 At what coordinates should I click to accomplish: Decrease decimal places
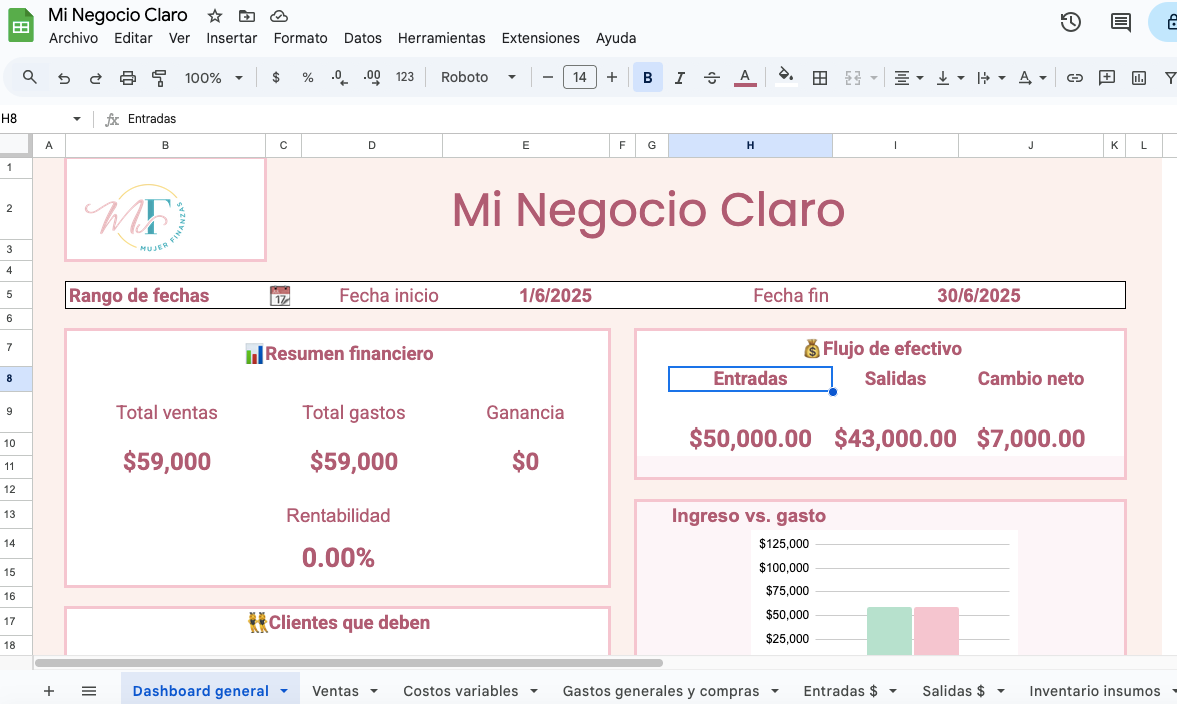339,77
